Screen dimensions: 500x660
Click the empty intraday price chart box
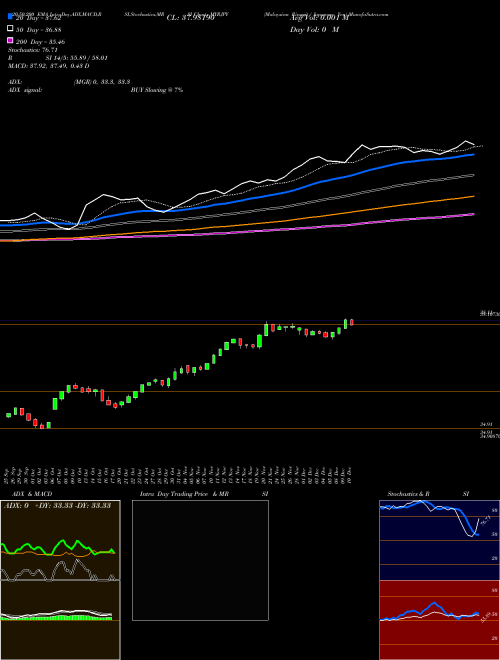(x=200, y=560)
